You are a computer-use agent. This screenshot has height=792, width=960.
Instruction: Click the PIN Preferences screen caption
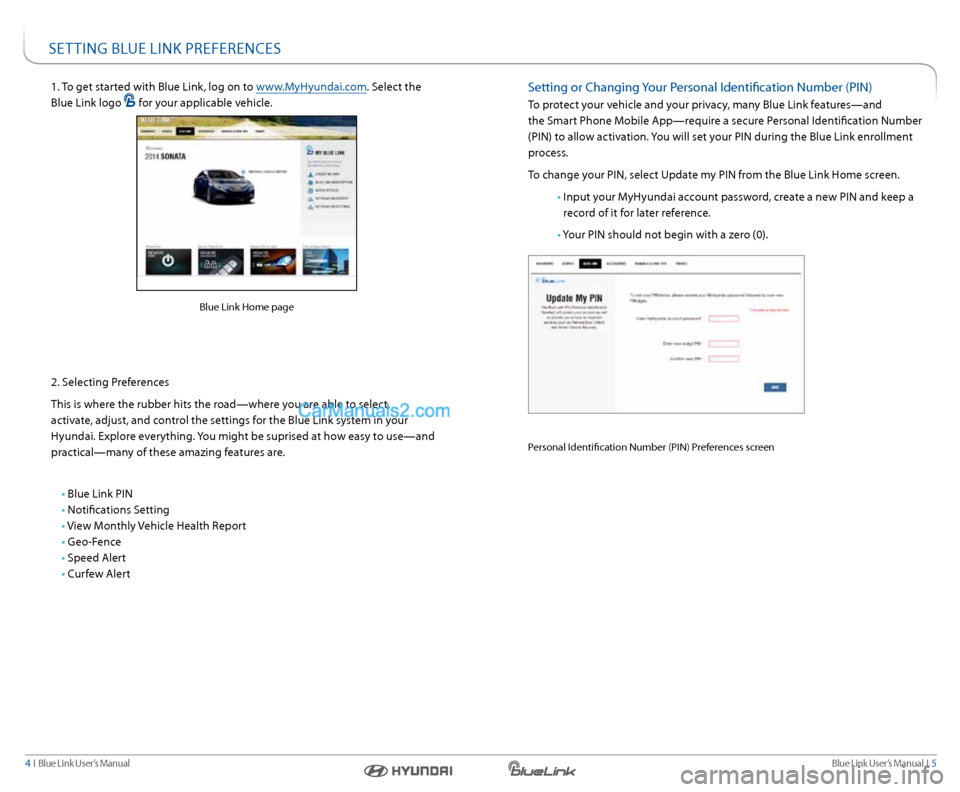click(651, 447)
